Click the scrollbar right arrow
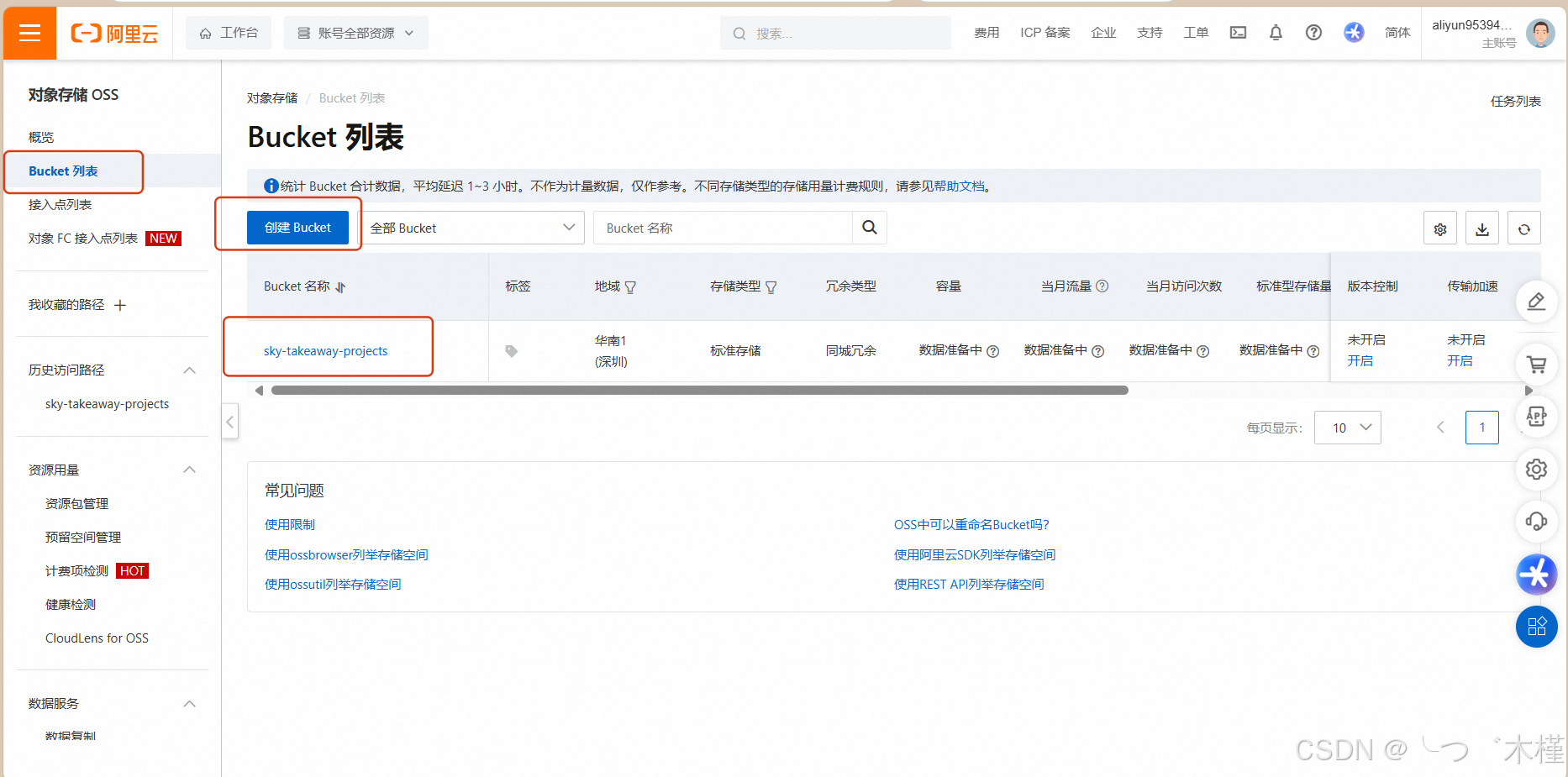 pyautogui.click(x=1529, y=391)
